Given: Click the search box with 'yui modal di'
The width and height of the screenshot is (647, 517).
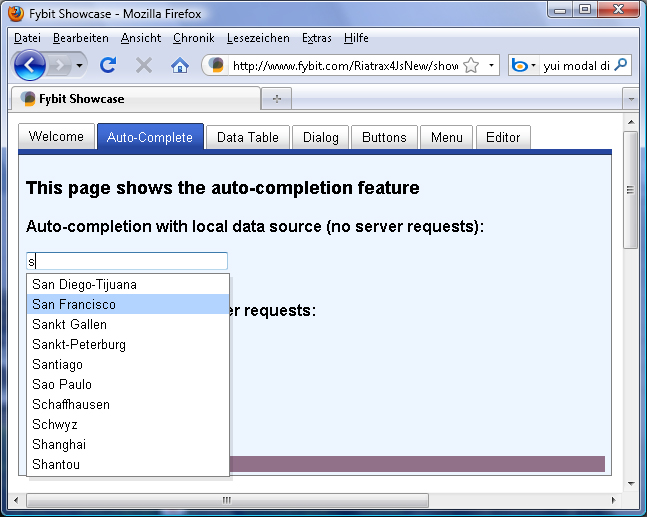Looking at the screenshot, I should [x=576, y=66].
